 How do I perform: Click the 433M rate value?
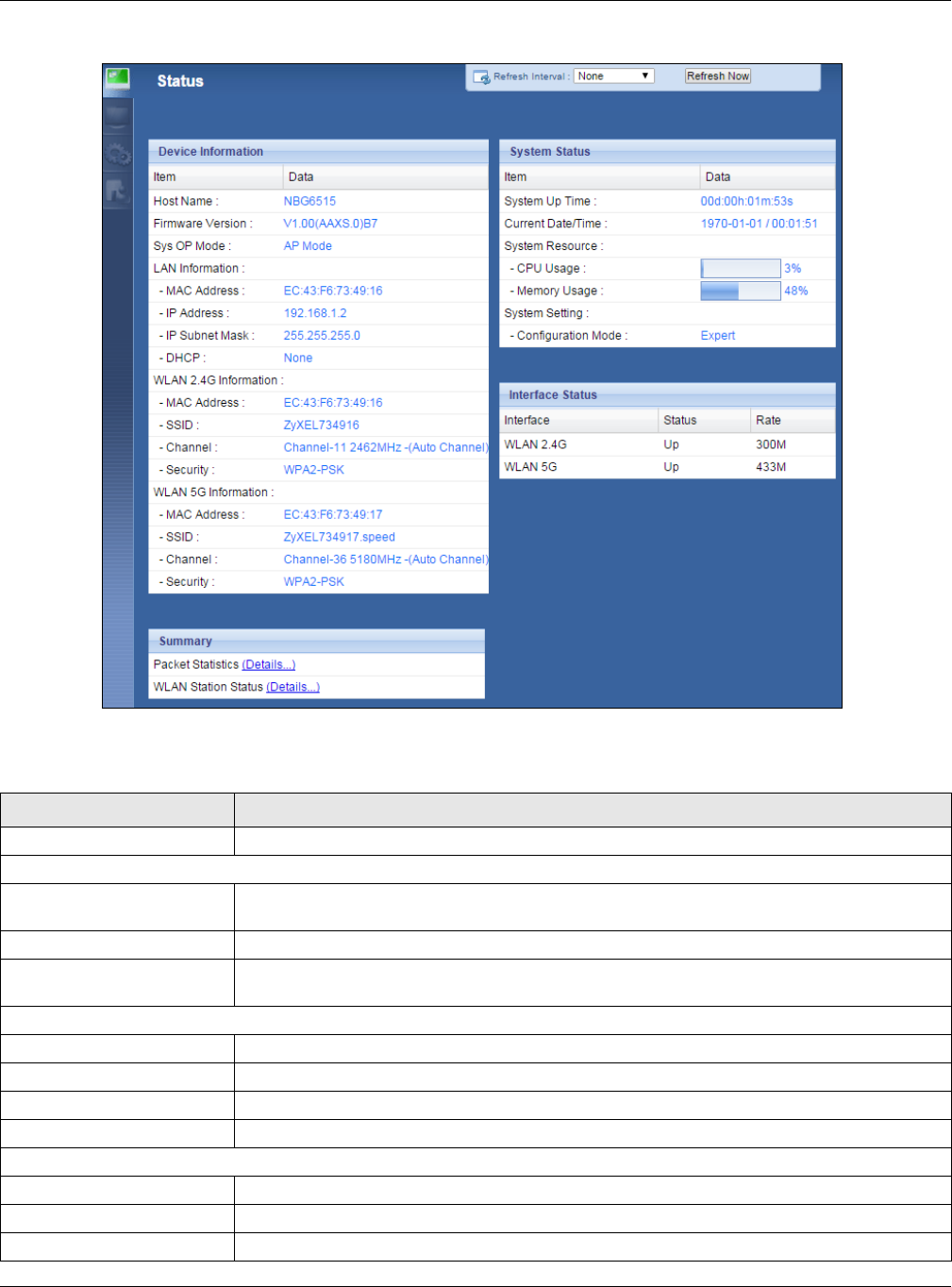(771, 468)
